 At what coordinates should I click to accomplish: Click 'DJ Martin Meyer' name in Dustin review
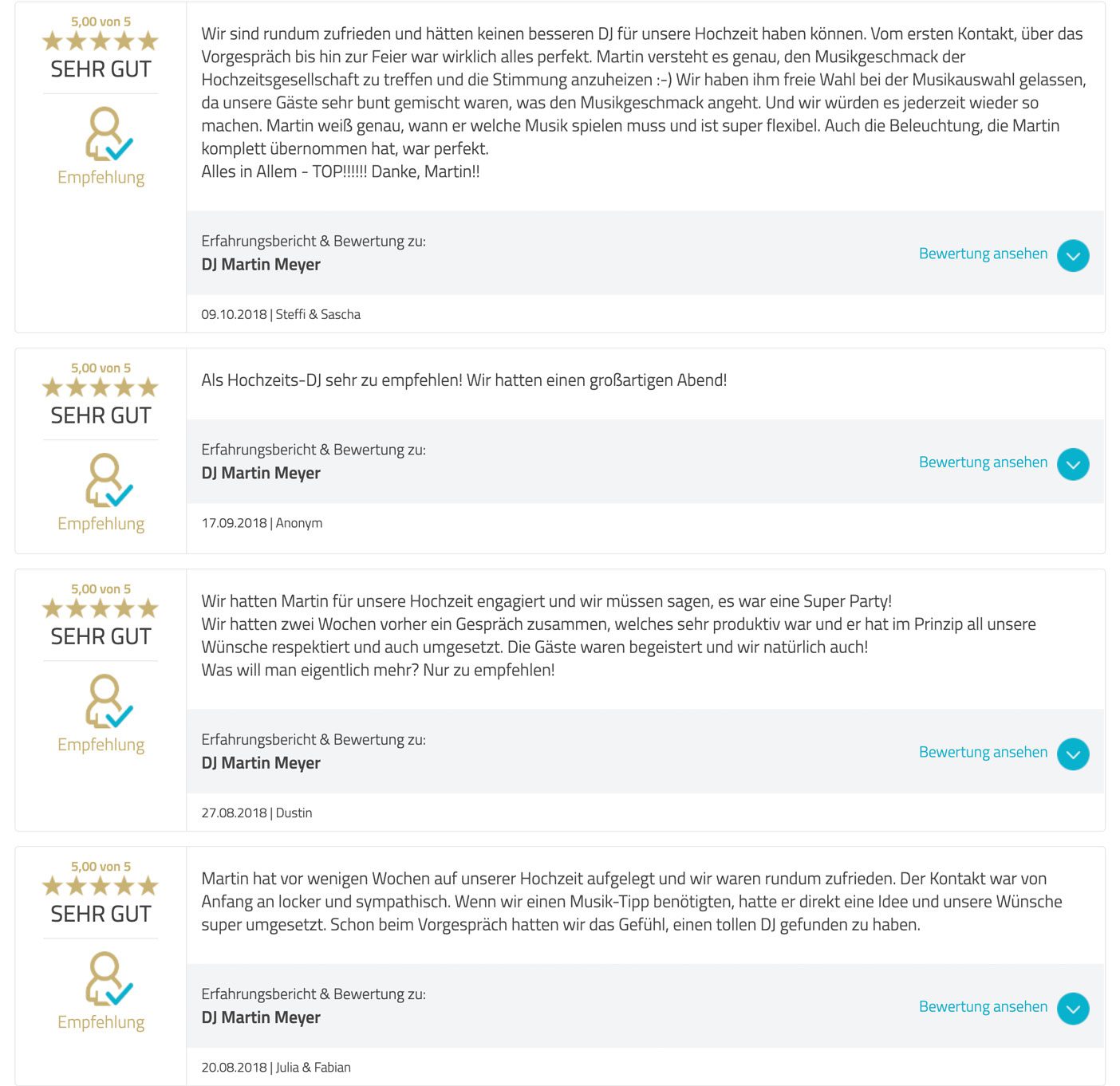[x=261, y=763]
